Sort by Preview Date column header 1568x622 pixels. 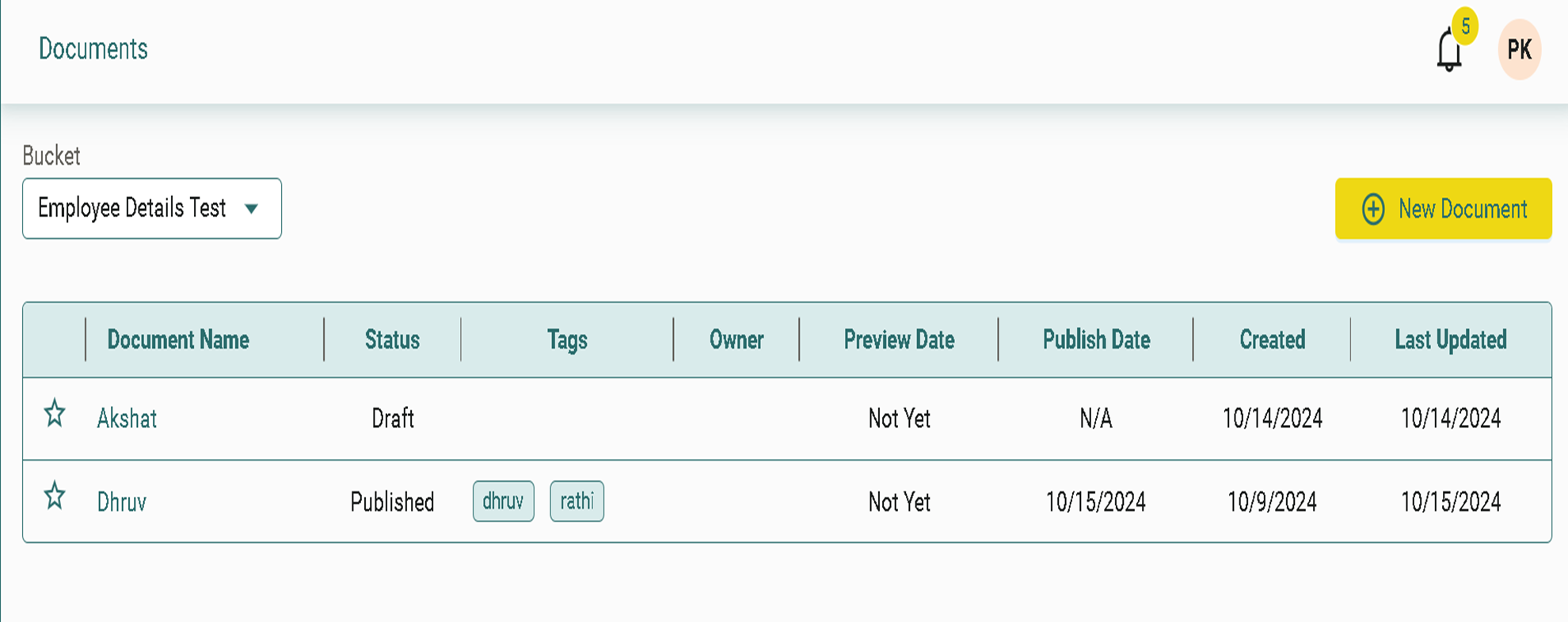899,340
